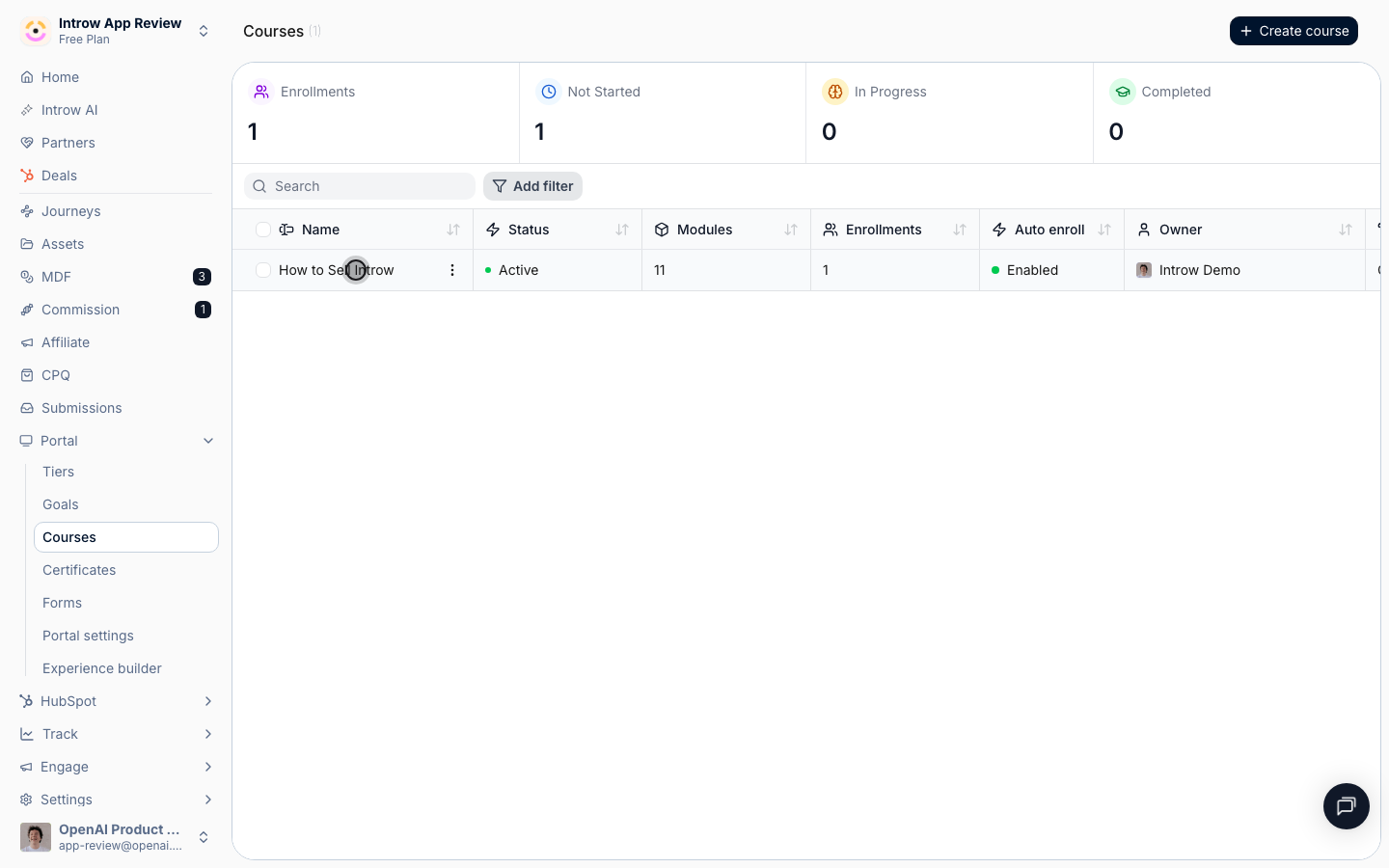1389x868 pixels.
Task: Click the Enabled auto enroll cell
Action: (1051, 270)
